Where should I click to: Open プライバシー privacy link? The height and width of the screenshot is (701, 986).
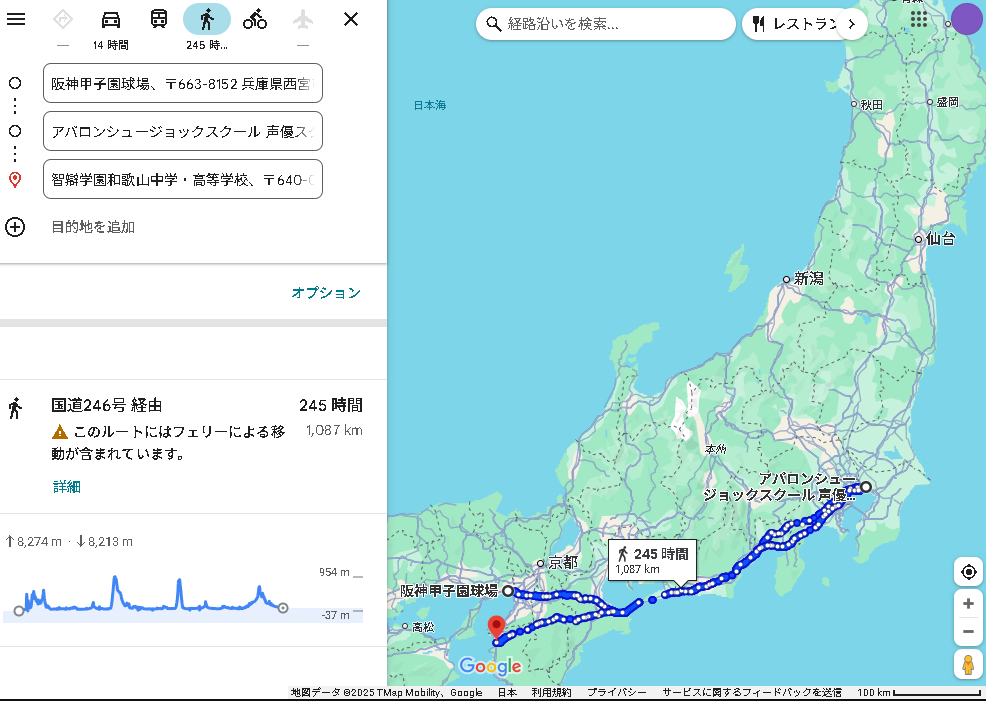(x=616, y=692)
